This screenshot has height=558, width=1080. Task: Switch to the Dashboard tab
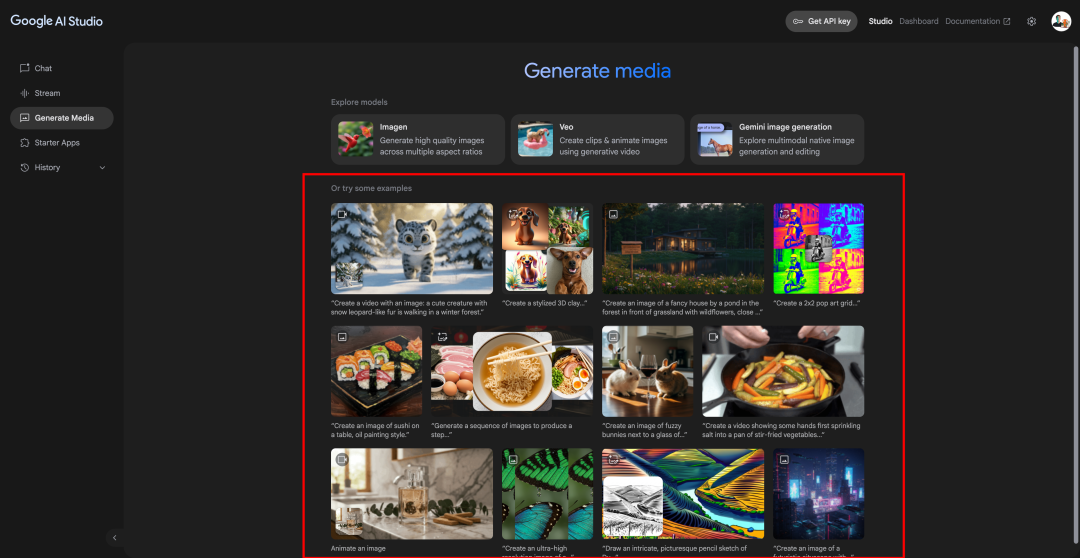(x=919, y=21)
